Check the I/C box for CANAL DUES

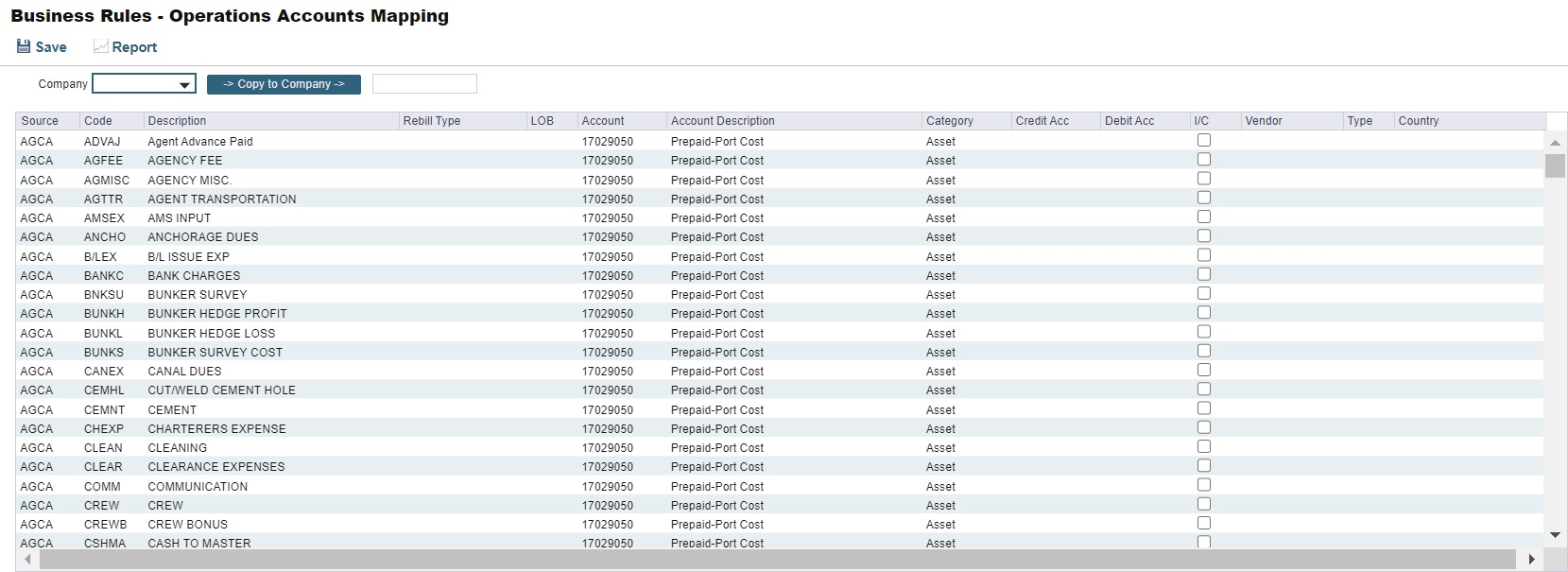[1204, 370]
